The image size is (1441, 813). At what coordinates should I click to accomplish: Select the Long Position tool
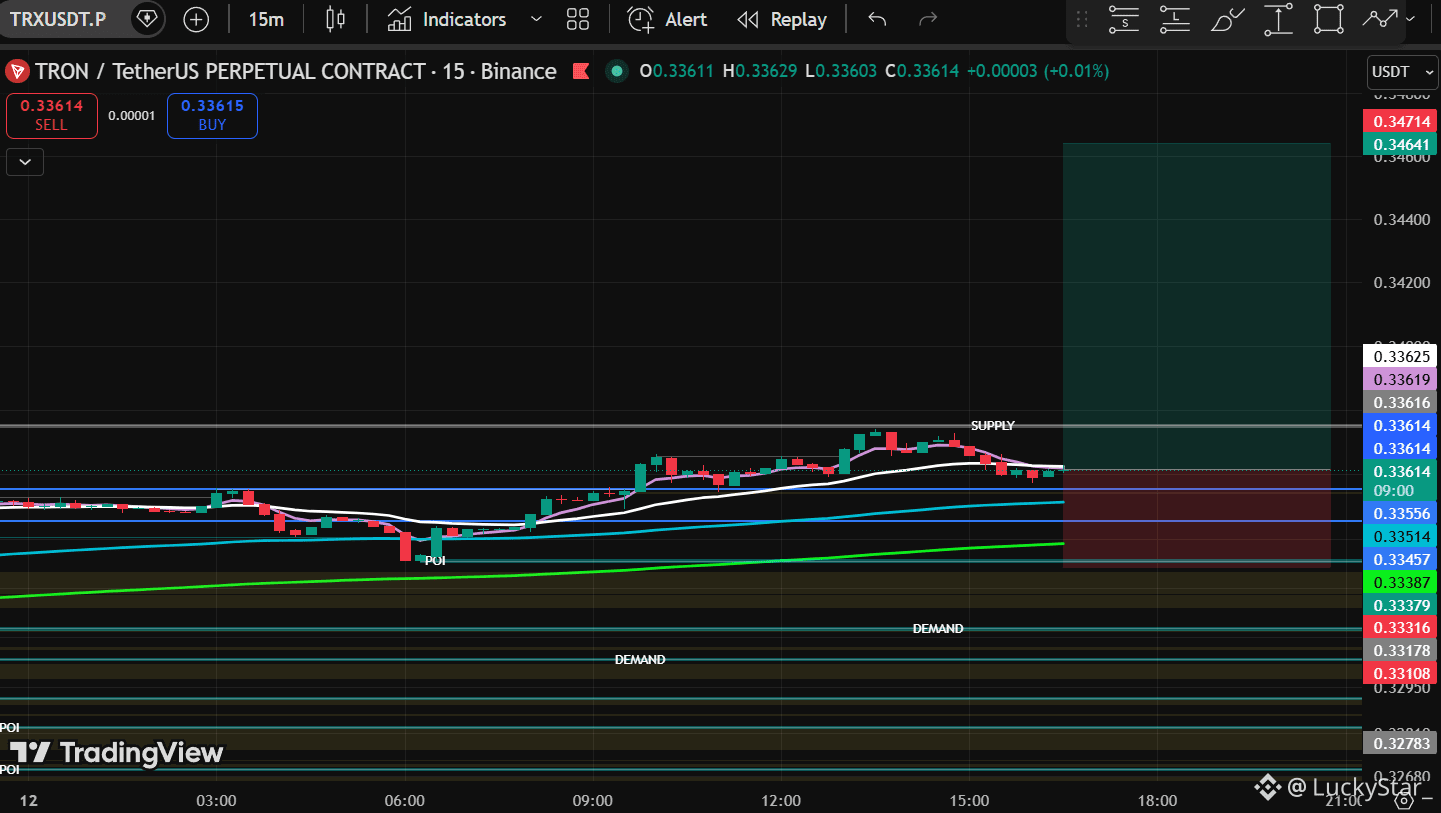(1175, 19)
